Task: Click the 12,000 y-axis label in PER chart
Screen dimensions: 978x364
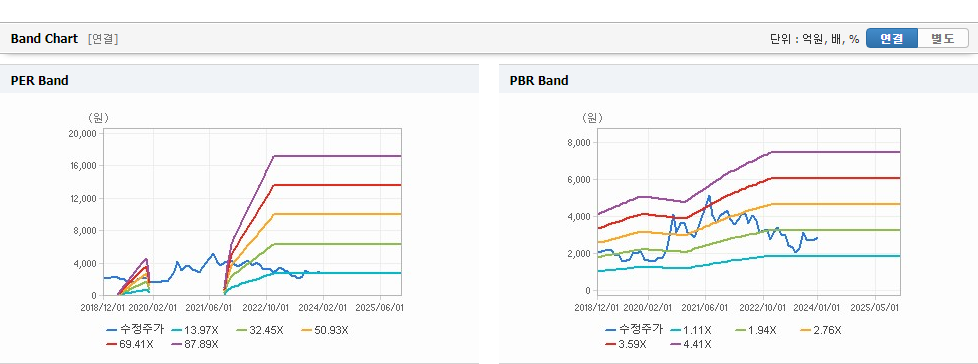Action: tap(82, 198)
